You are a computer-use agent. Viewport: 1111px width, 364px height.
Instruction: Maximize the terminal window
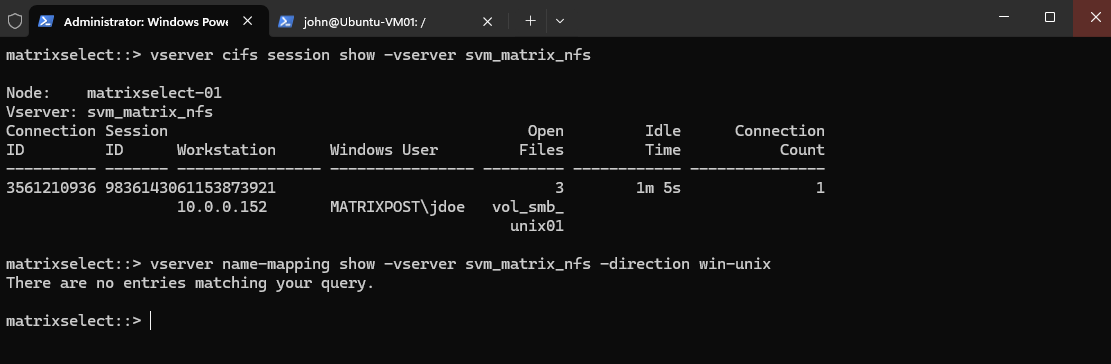(x=1050, y=18)
